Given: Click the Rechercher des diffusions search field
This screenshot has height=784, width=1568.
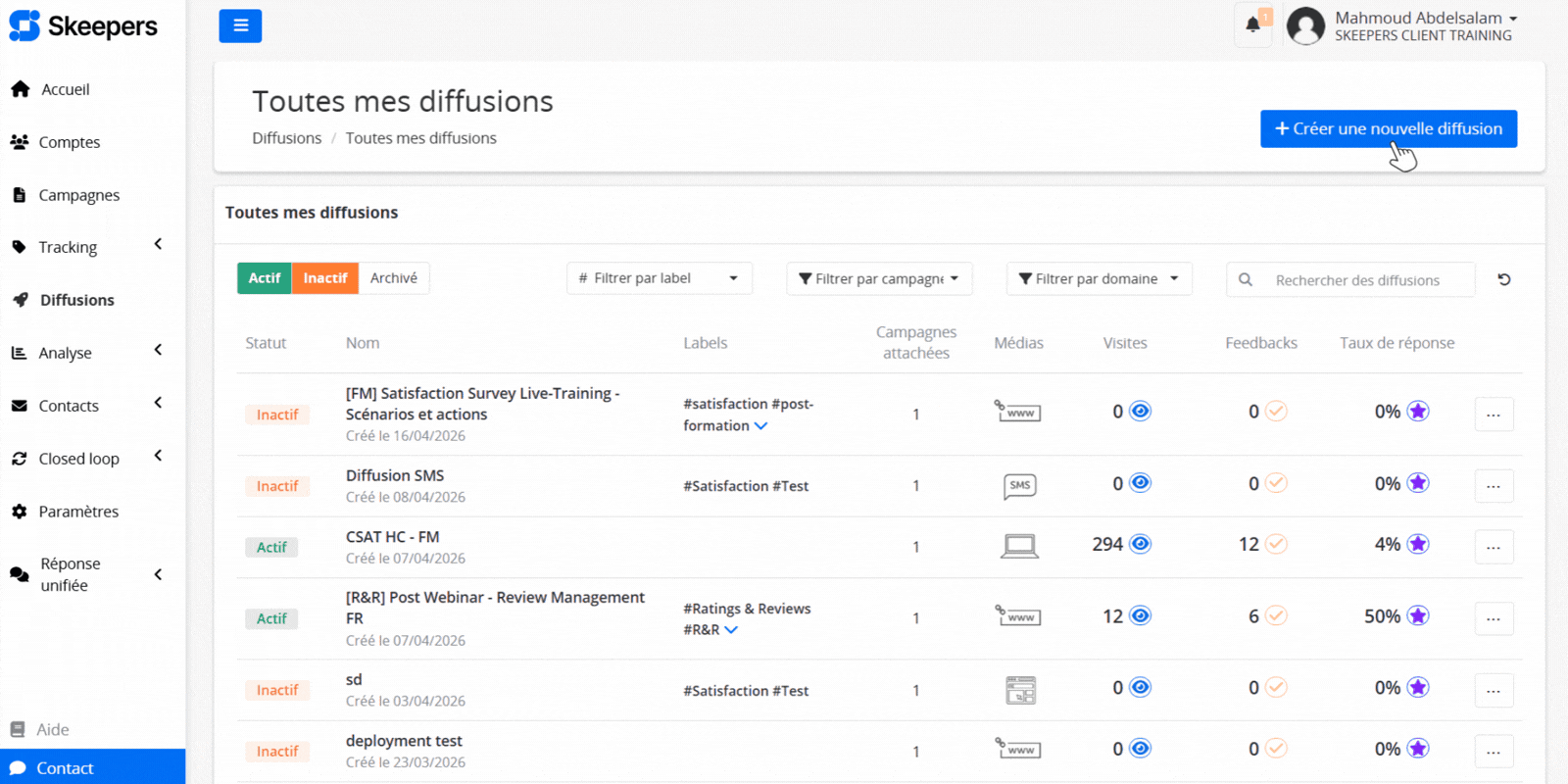Looking at the screenshot, I should (1362, 280).
